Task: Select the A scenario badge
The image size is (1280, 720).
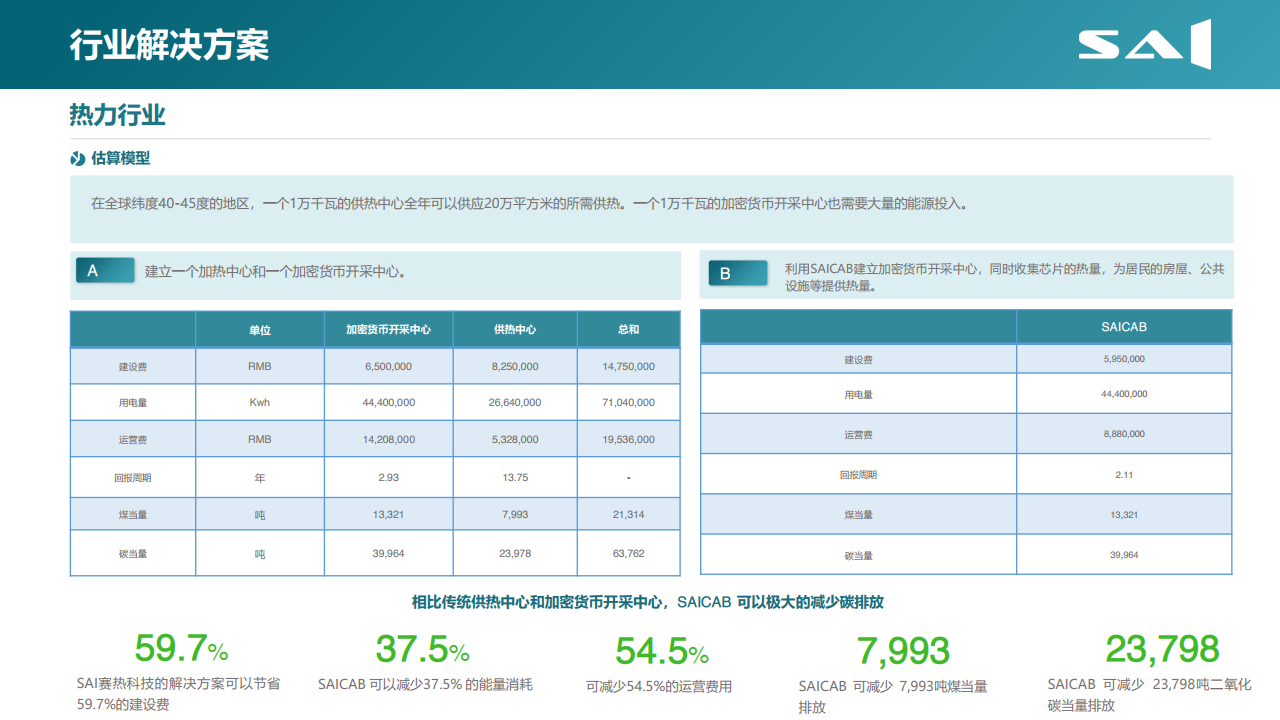Action: click(105, 270)
